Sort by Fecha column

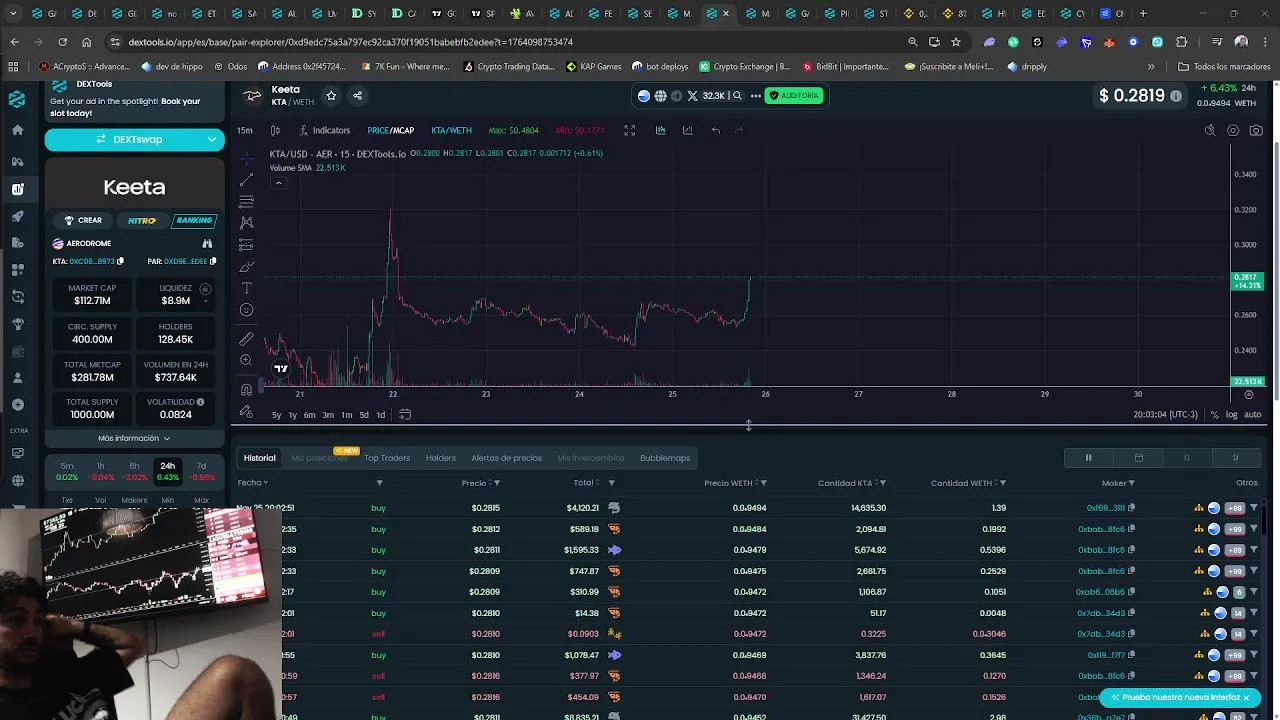pos(252,483)
